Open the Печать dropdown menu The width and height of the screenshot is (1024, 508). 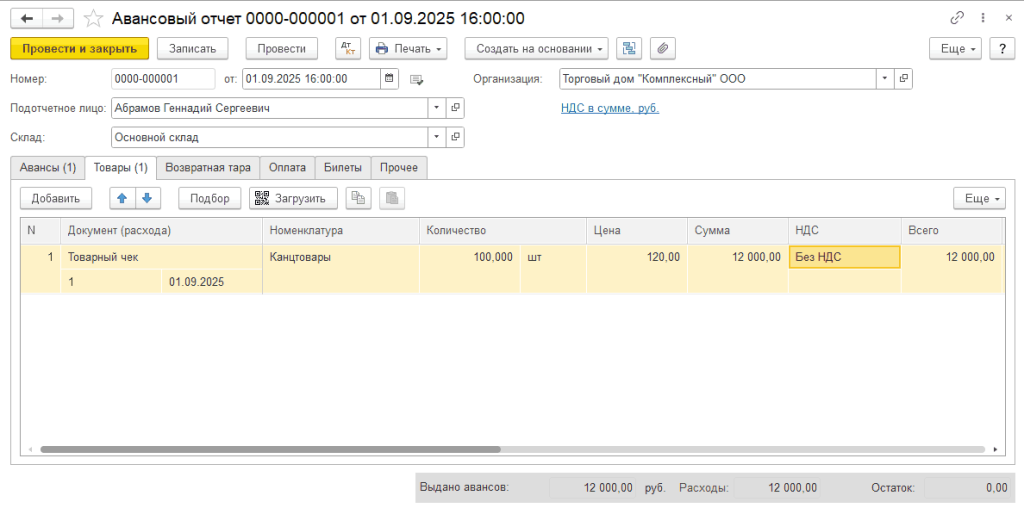[x=409, y=48]
